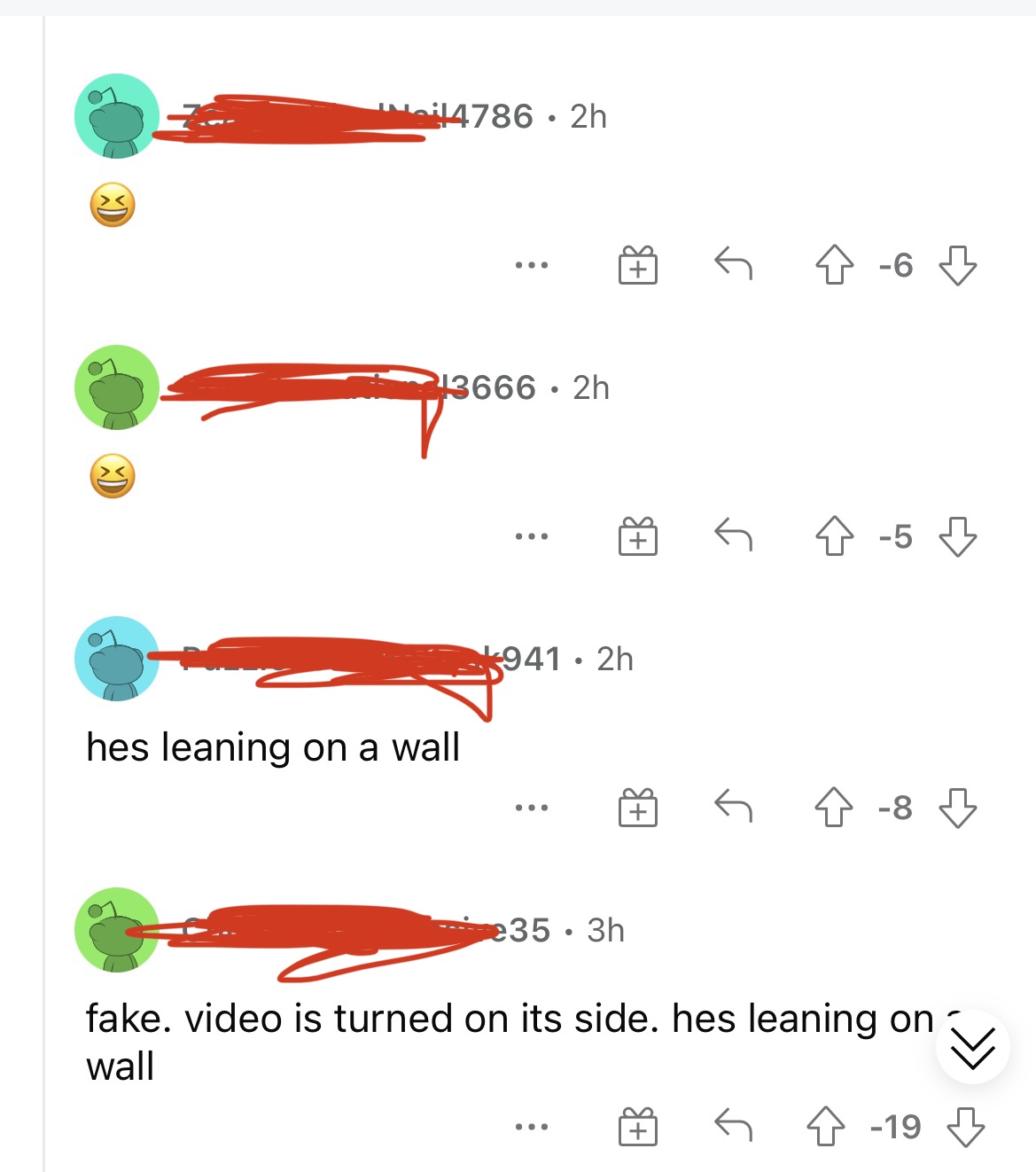Tap the username ending in 941
Image resolution: width=1036 pixels, height=1172 pixels.
coord(370,659)
